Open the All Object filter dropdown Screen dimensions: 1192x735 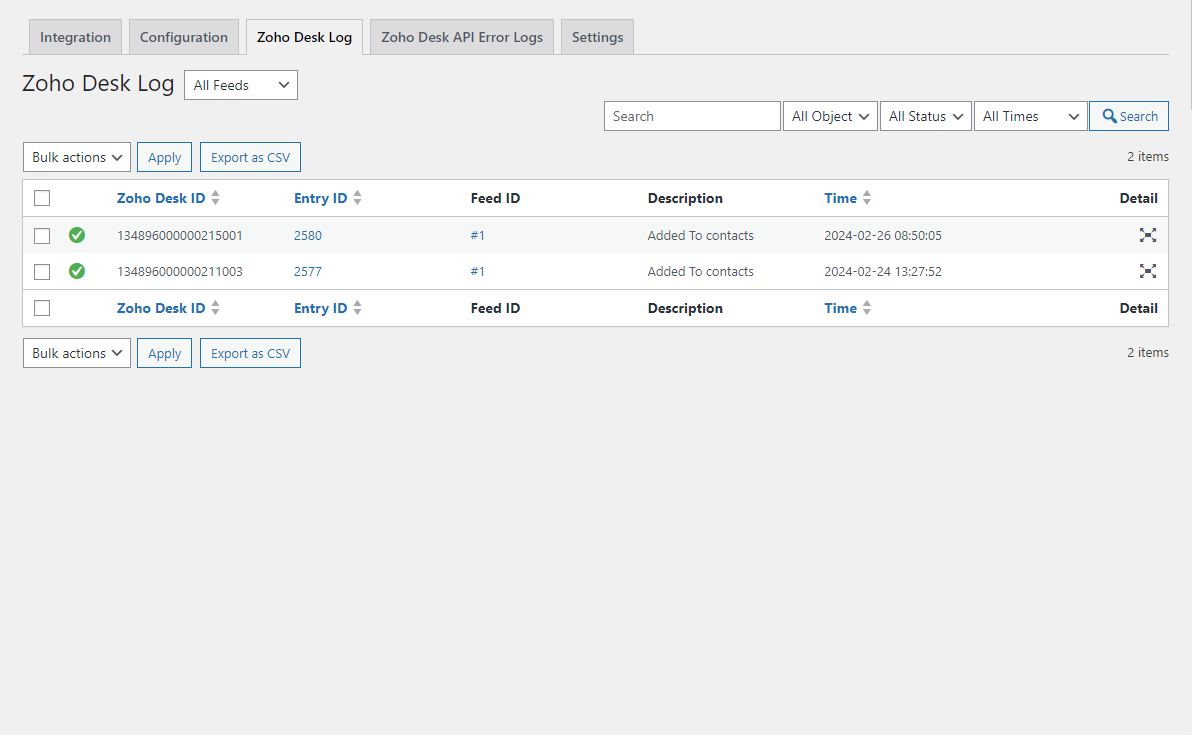(x=830, y=116)
